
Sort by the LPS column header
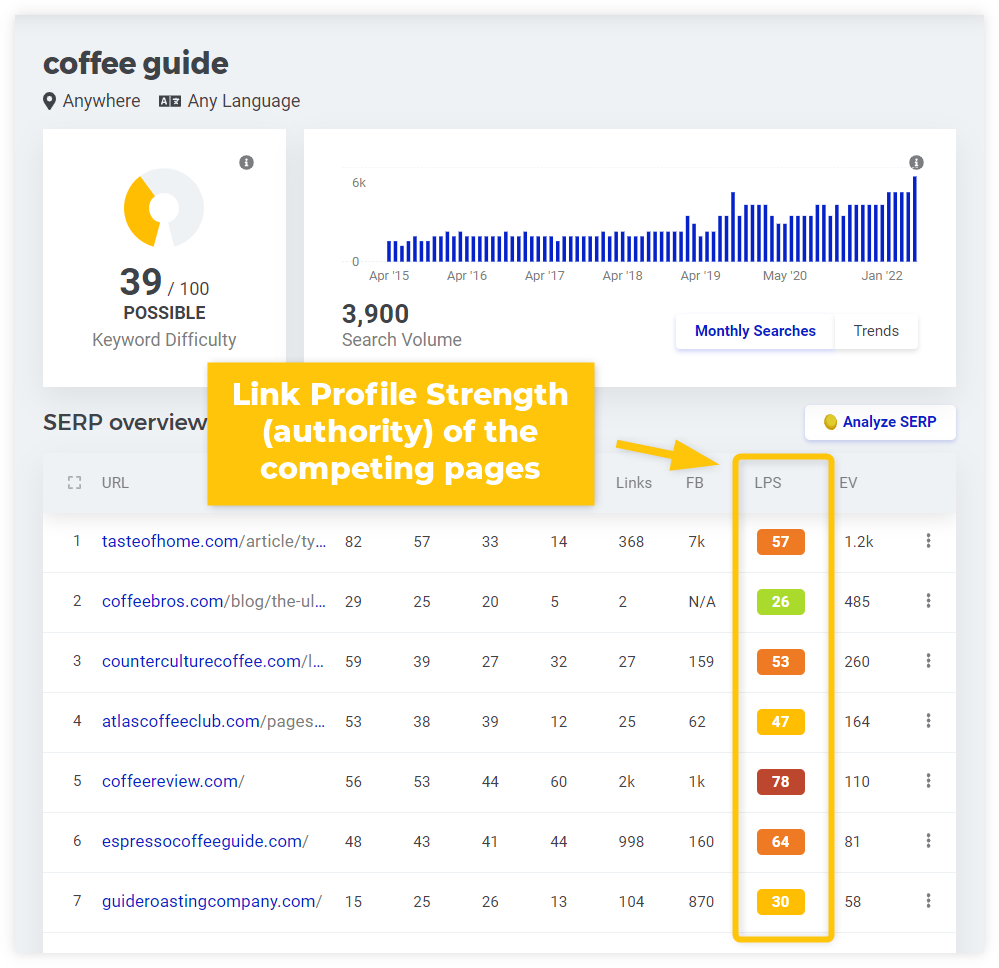click(x=768, y=482)
